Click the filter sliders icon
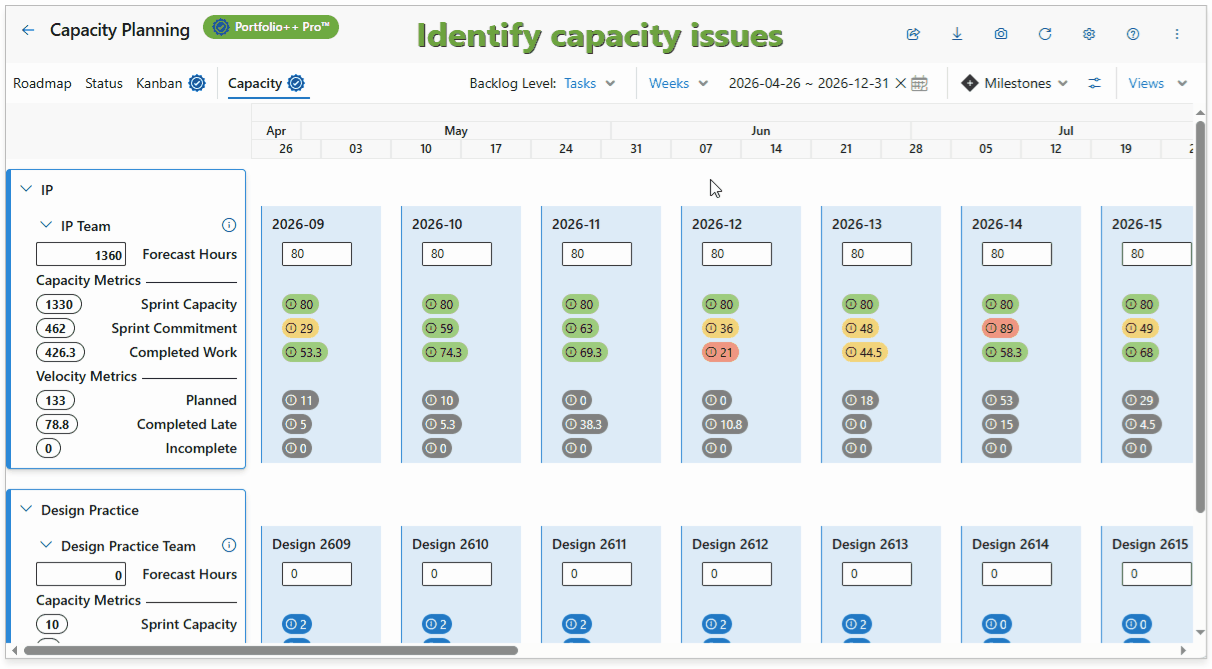 [1095, 83]
